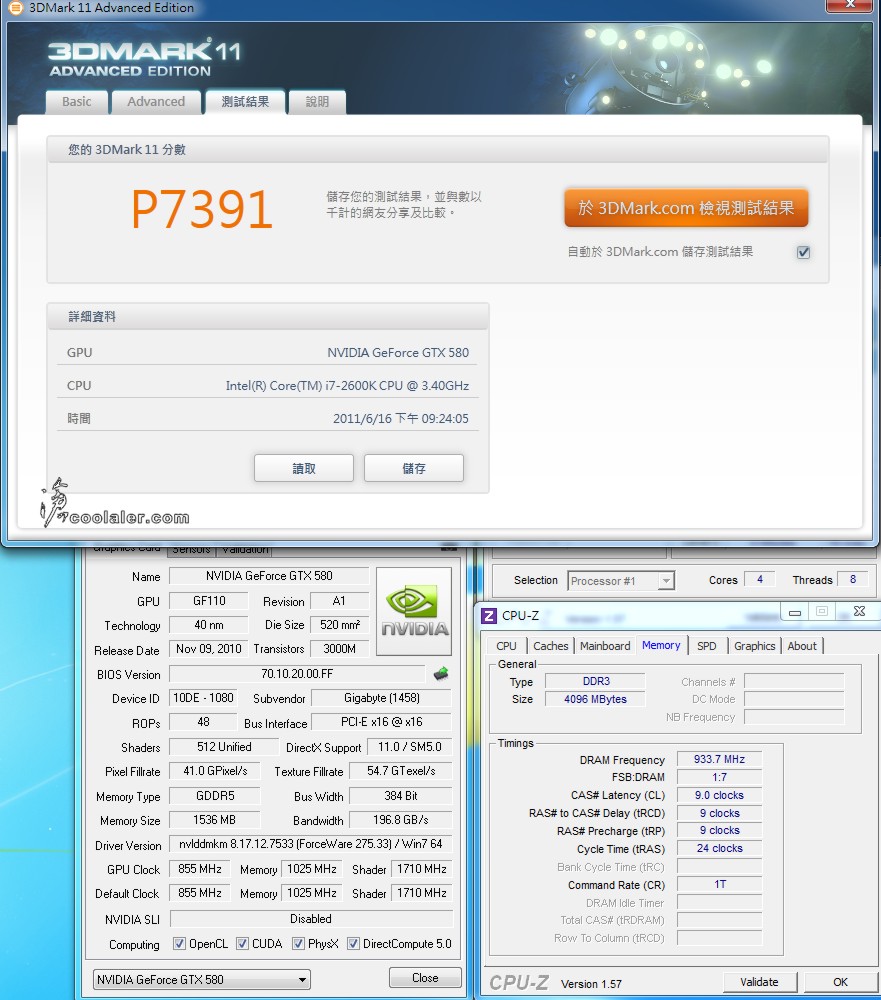Click the NVIDIA logo in GPU-Z
Screen dimensions: 881x1000
tap(414, 611)
